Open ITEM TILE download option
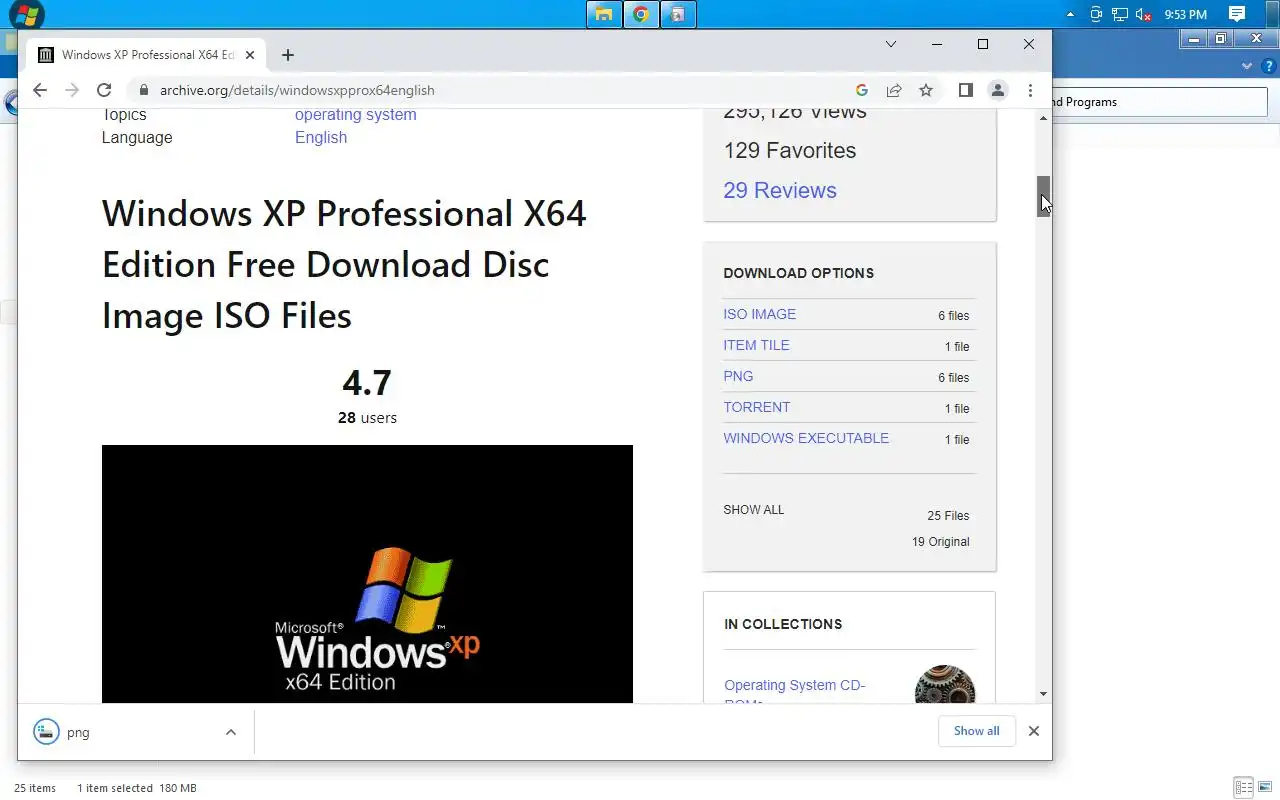 tap(756, 345)
